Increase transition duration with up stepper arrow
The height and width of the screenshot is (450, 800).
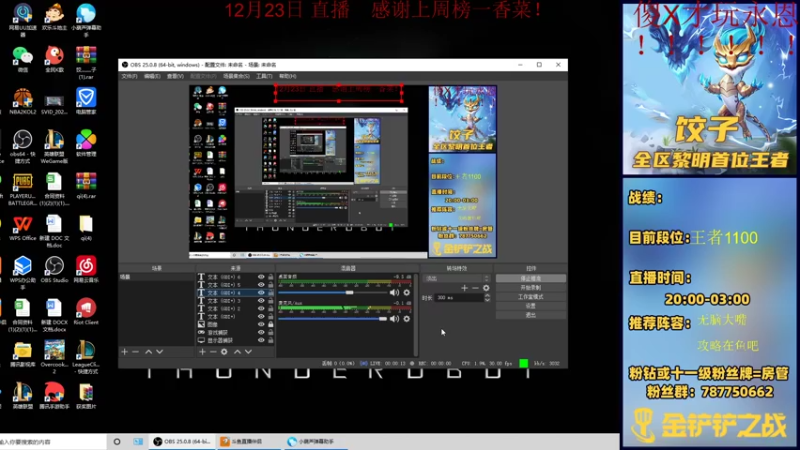[487, 295]
